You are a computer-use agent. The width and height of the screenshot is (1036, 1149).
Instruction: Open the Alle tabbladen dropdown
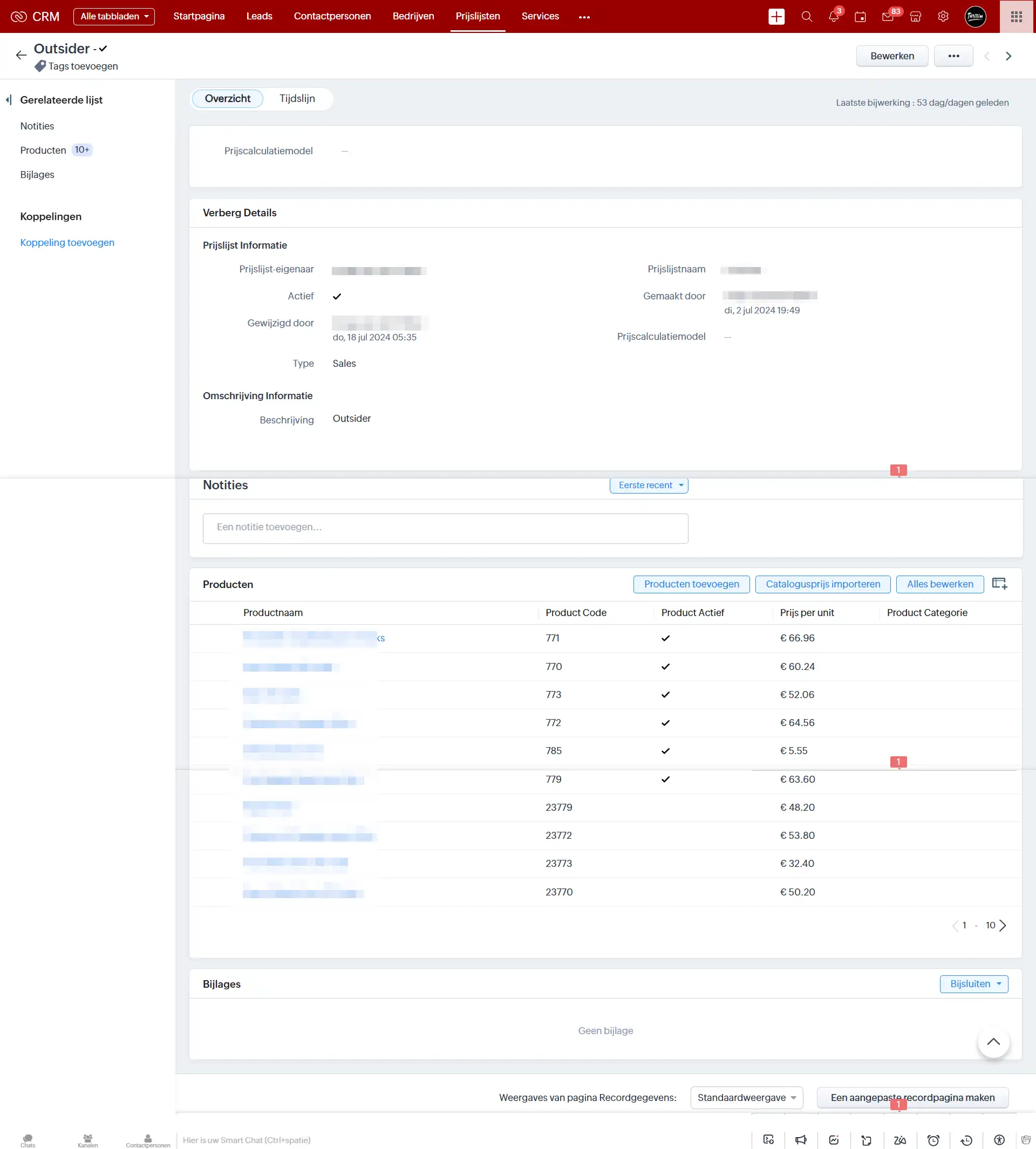tap(114, 17)
